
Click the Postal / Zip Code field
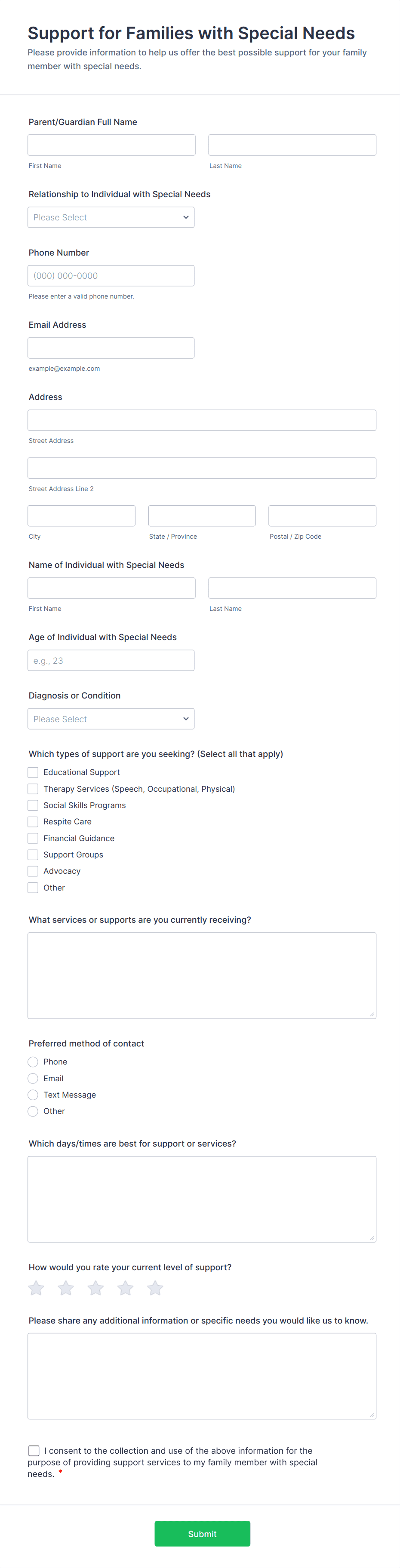coord(322,516)
